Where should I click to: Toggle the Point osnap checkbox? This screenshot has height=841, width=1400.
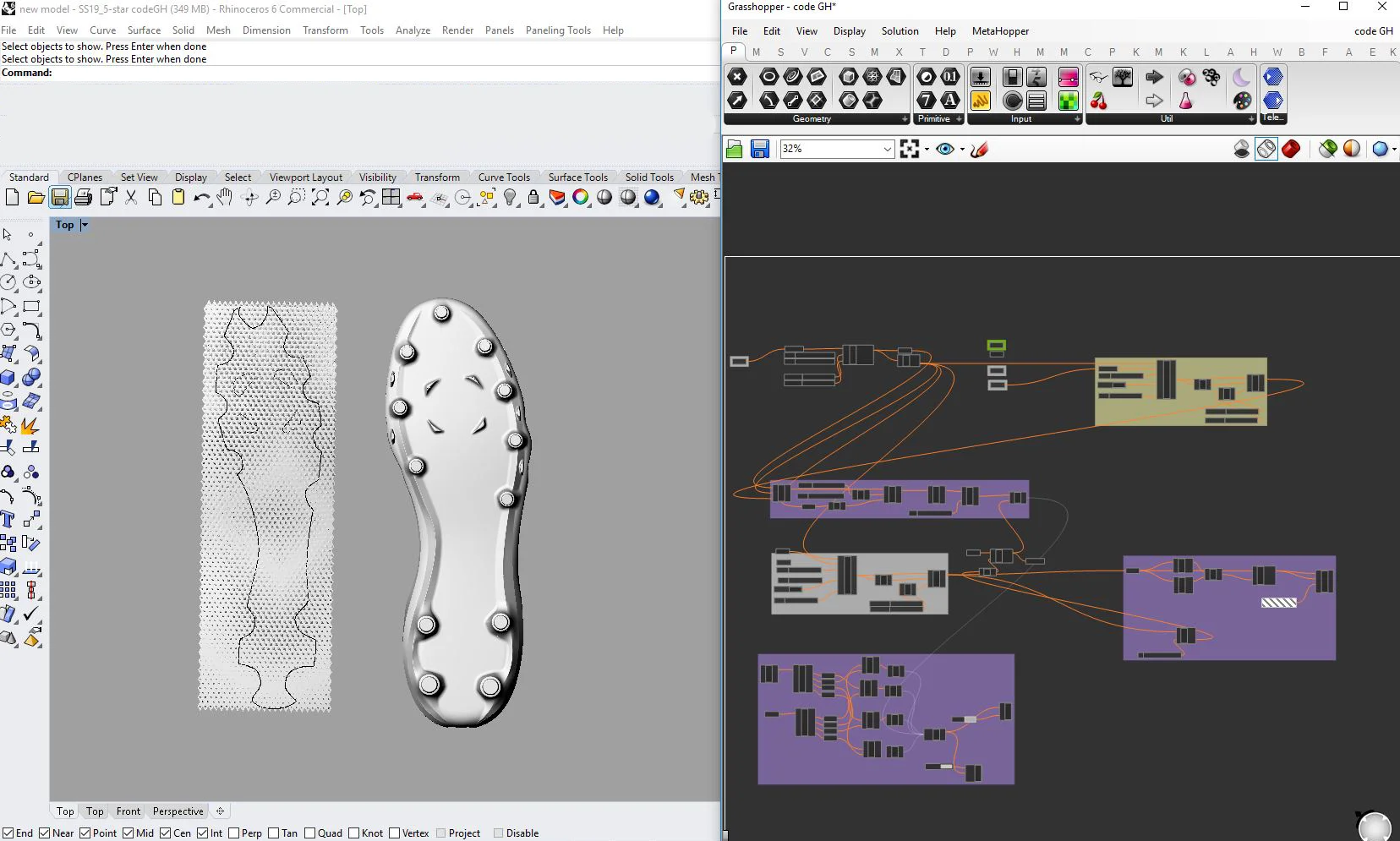tap(85, 833)
